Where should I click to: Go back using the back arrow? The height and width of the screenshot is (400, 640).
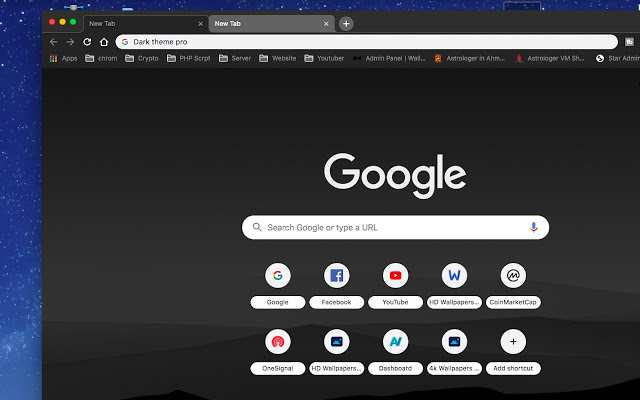click(x=53, y=42)
